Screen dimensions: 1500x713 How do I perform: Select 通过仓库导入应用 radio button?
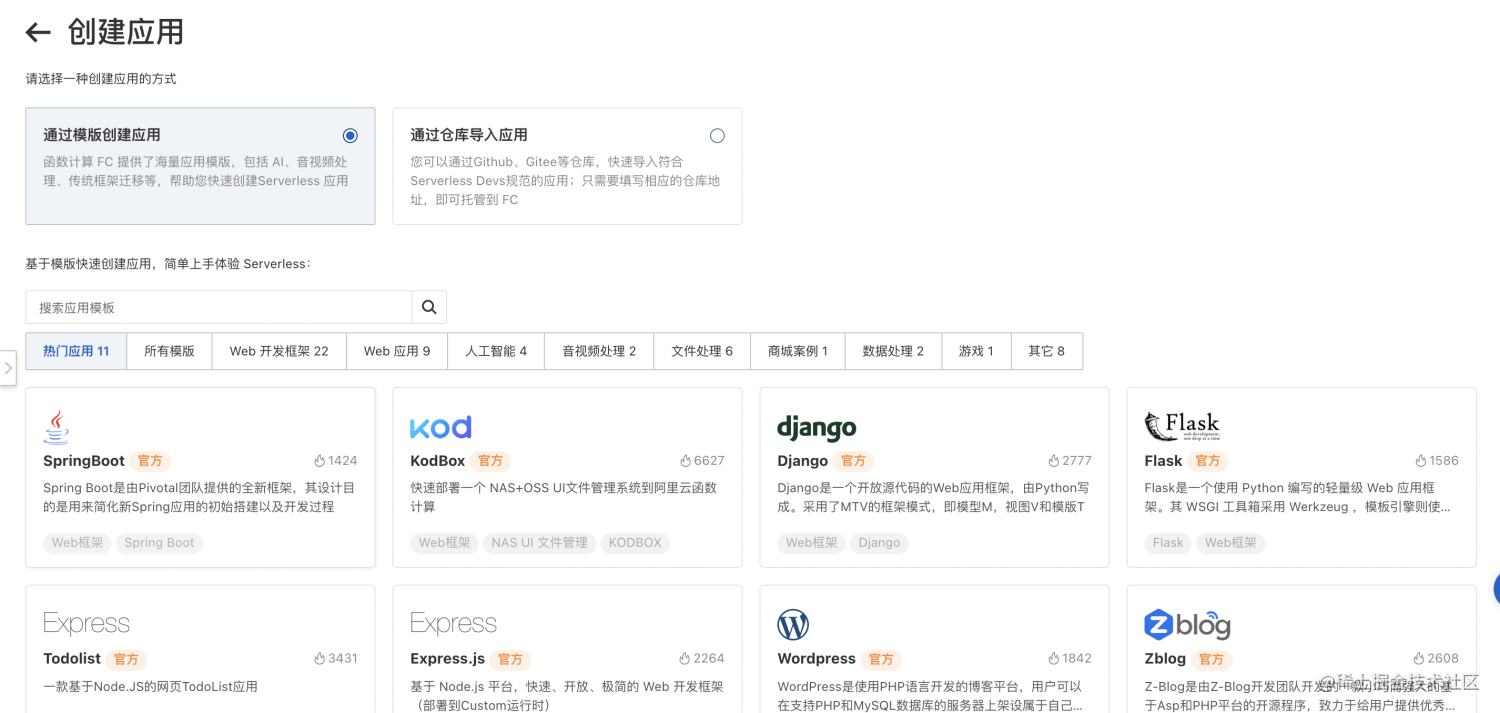pyautogui.click(x=717, y=136)
